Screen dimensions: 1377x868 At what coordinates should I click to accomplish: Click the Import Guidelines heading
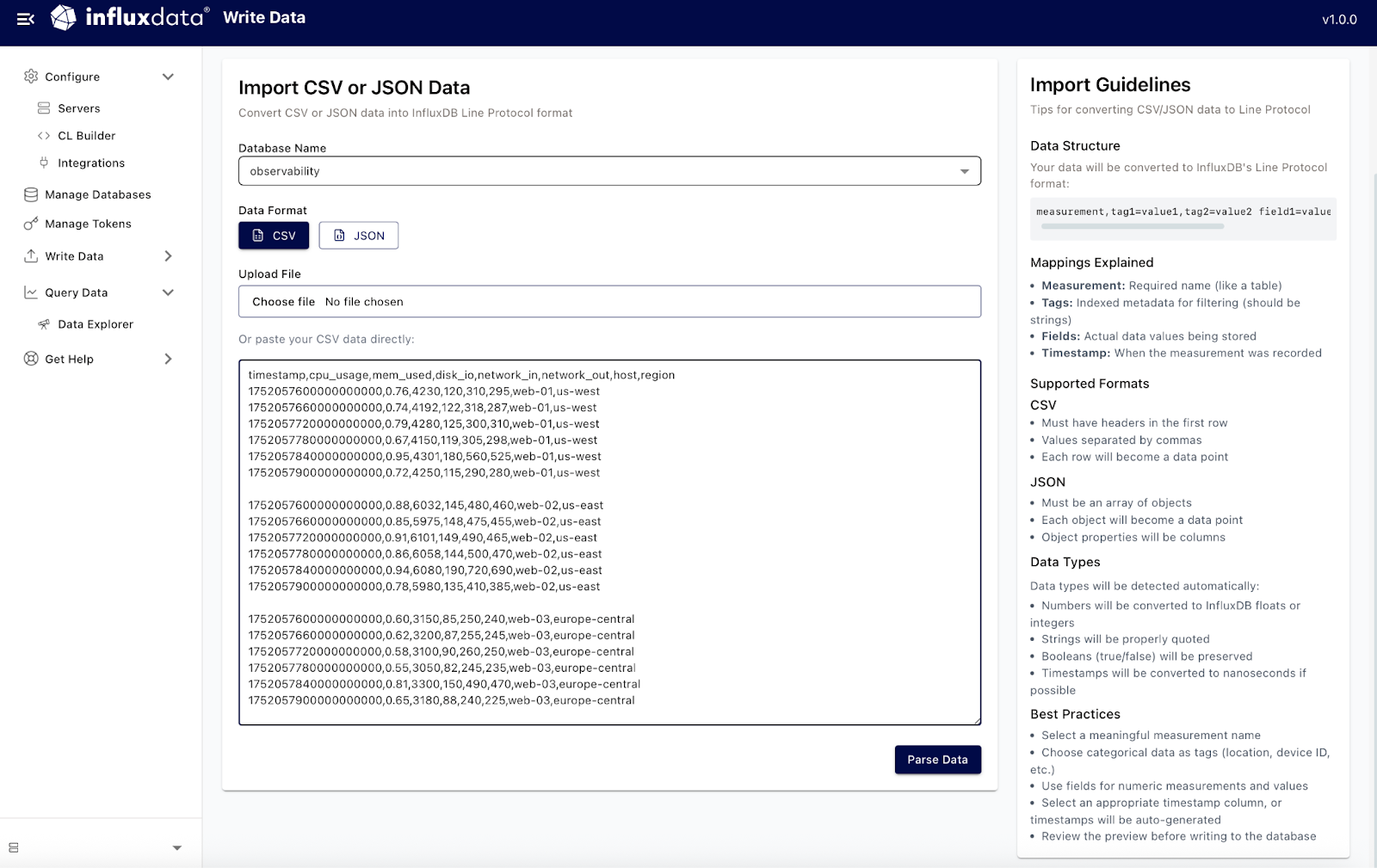pos(1110,84)
